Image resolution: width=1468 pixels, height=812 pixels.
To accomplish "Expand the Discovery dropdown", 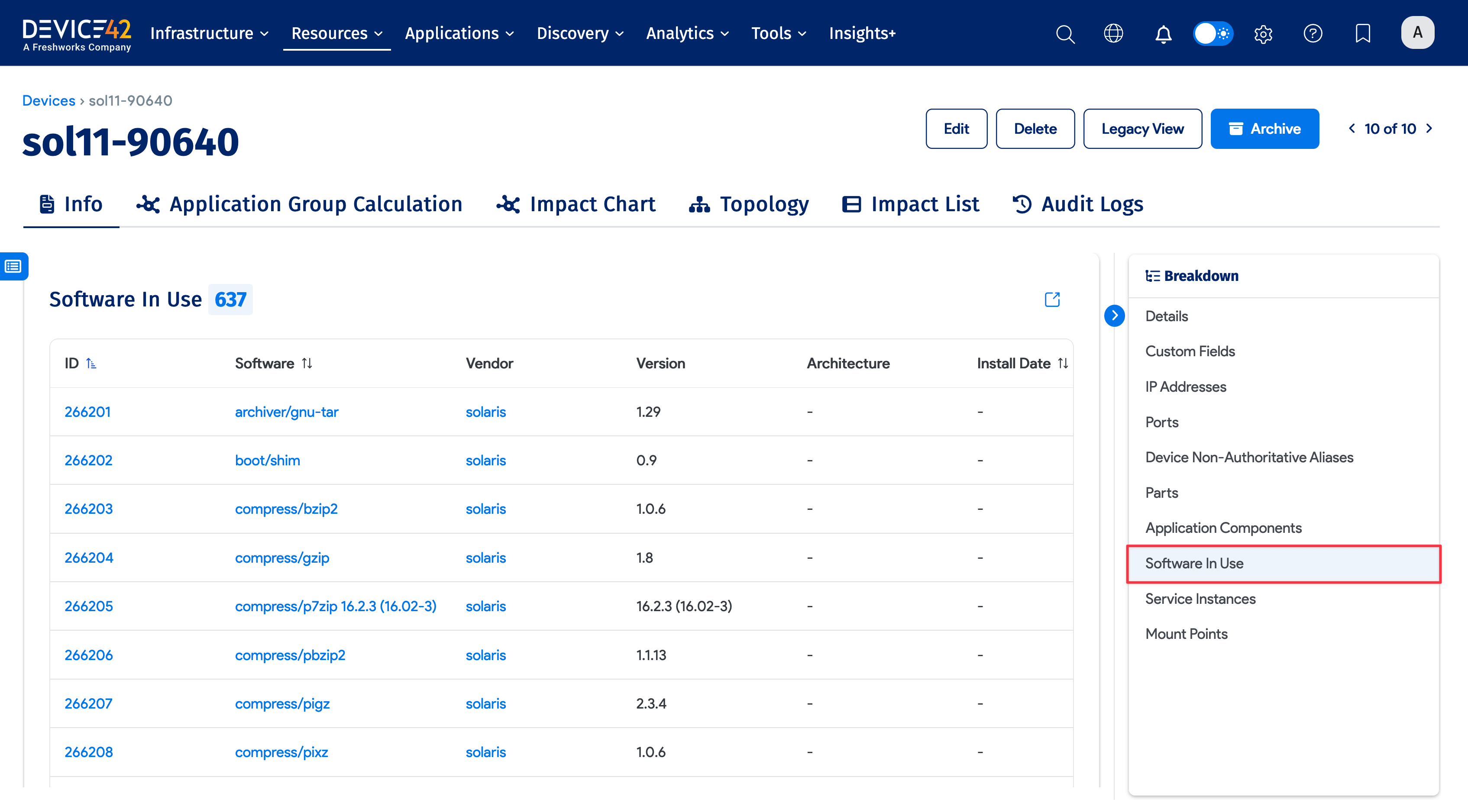I will coord(579,33).
